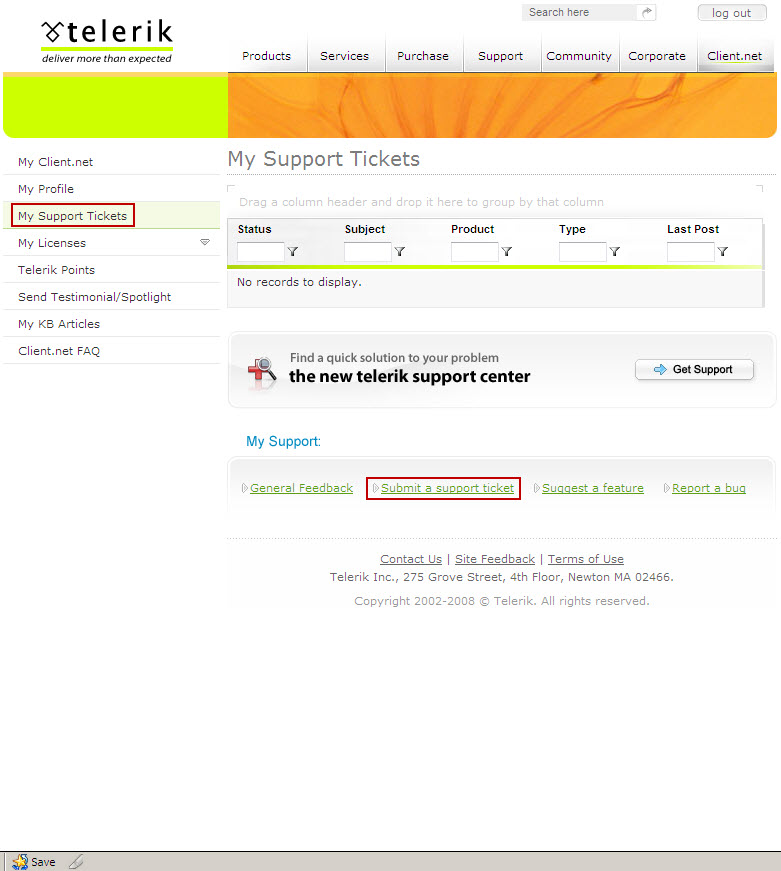Focus the Type filter text box

point(583,252)
